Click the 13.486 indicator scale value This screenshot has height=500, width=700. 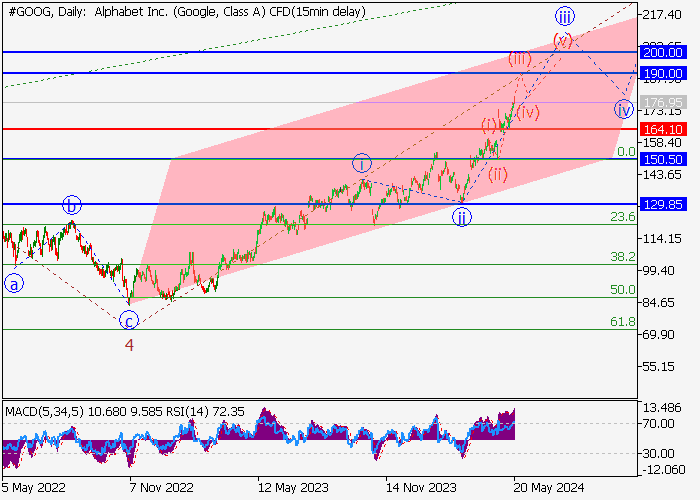pos(662,408)
